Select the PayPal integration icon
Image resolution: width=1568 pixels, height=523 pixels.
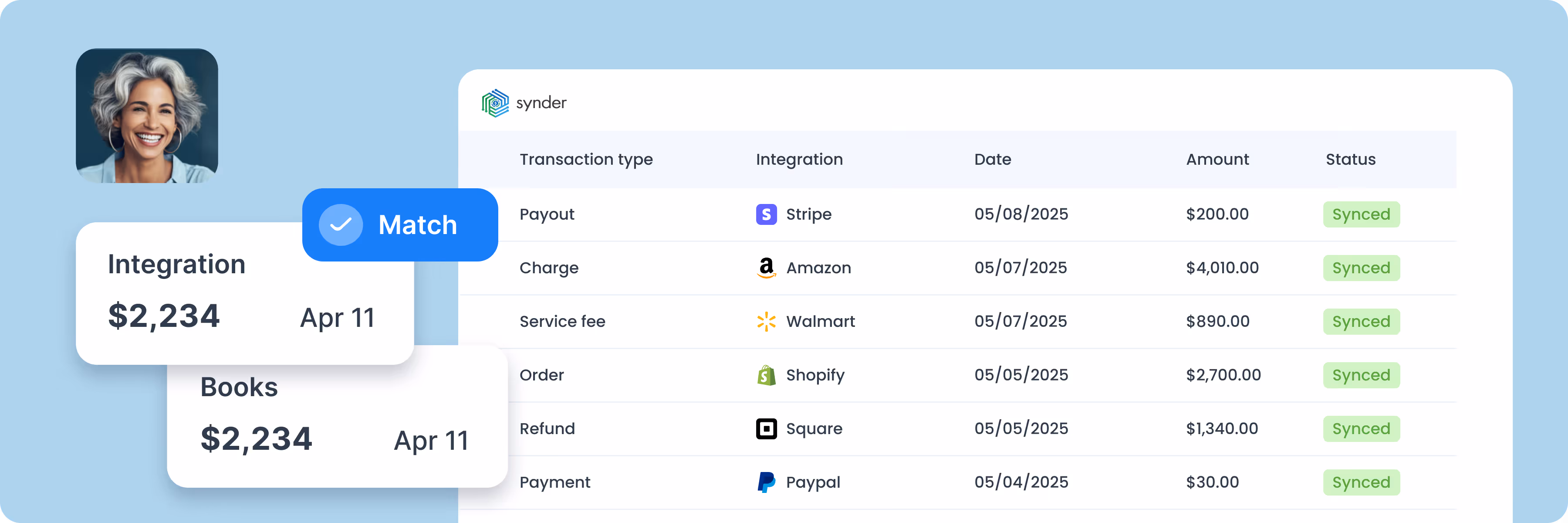(x=766, y=482)
